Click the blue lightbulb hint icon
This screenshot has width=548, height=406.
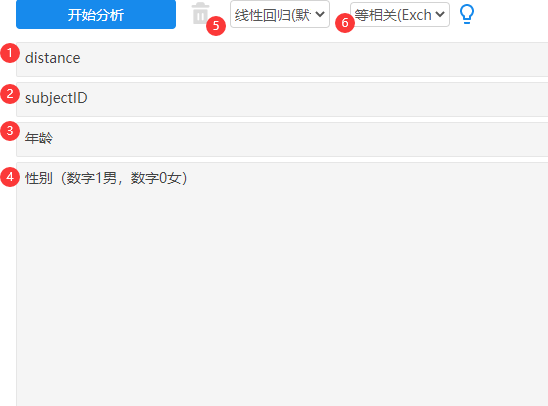click(x=467, y=14)
